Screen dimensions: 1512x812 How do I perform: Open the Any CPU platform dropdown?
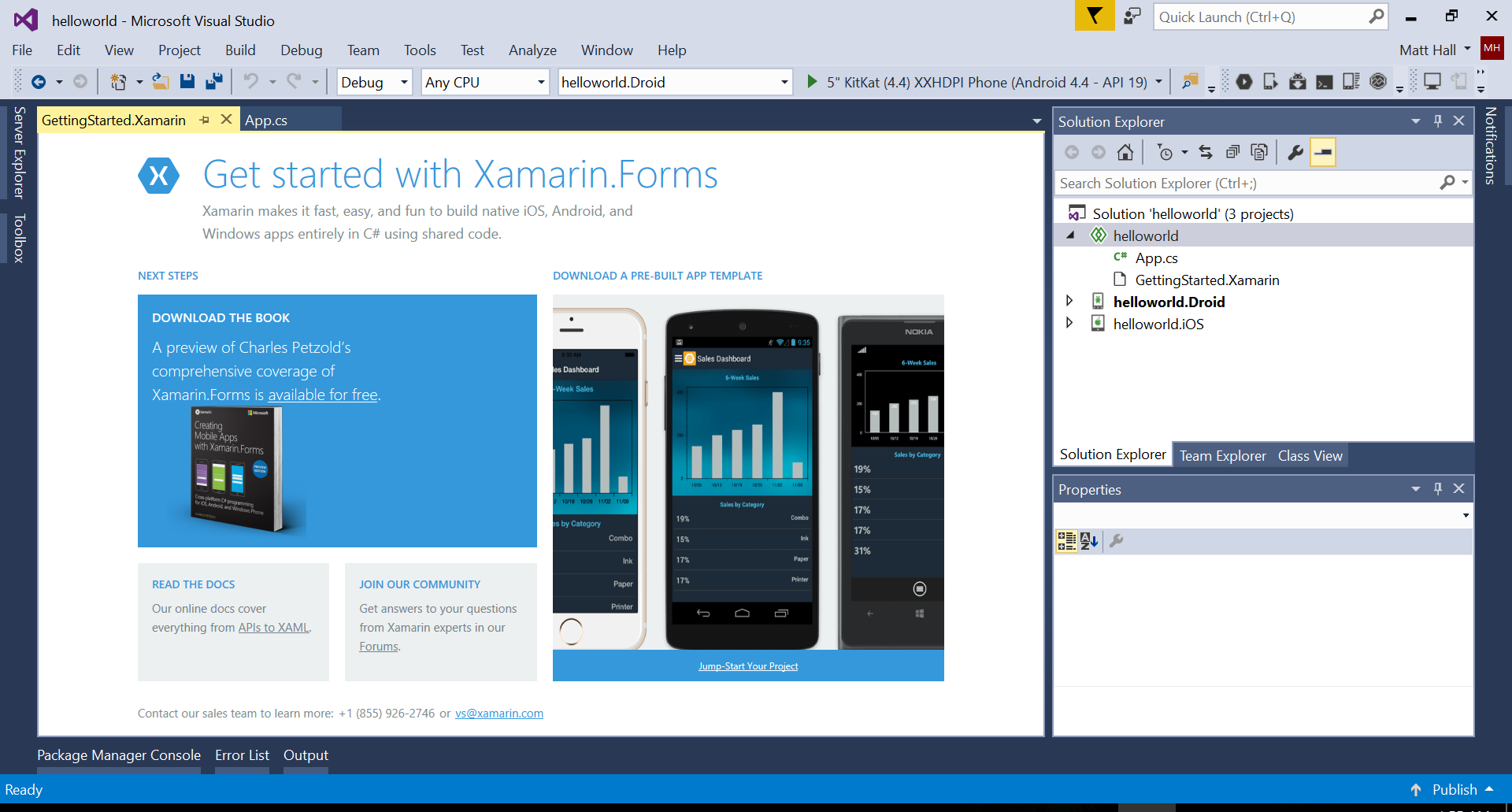[541, 82]
